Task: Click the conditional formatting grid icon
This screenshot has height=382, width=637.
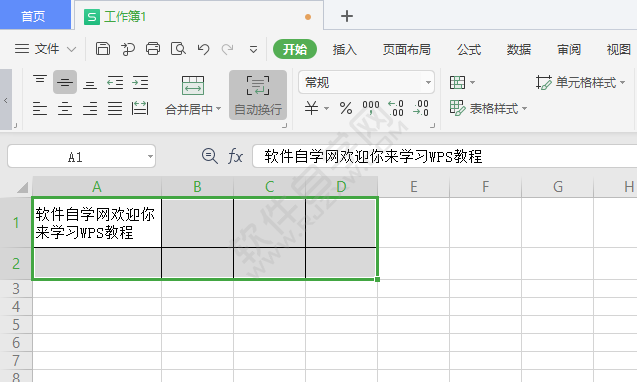Action: pyautogui.click(x=457, y=82)
